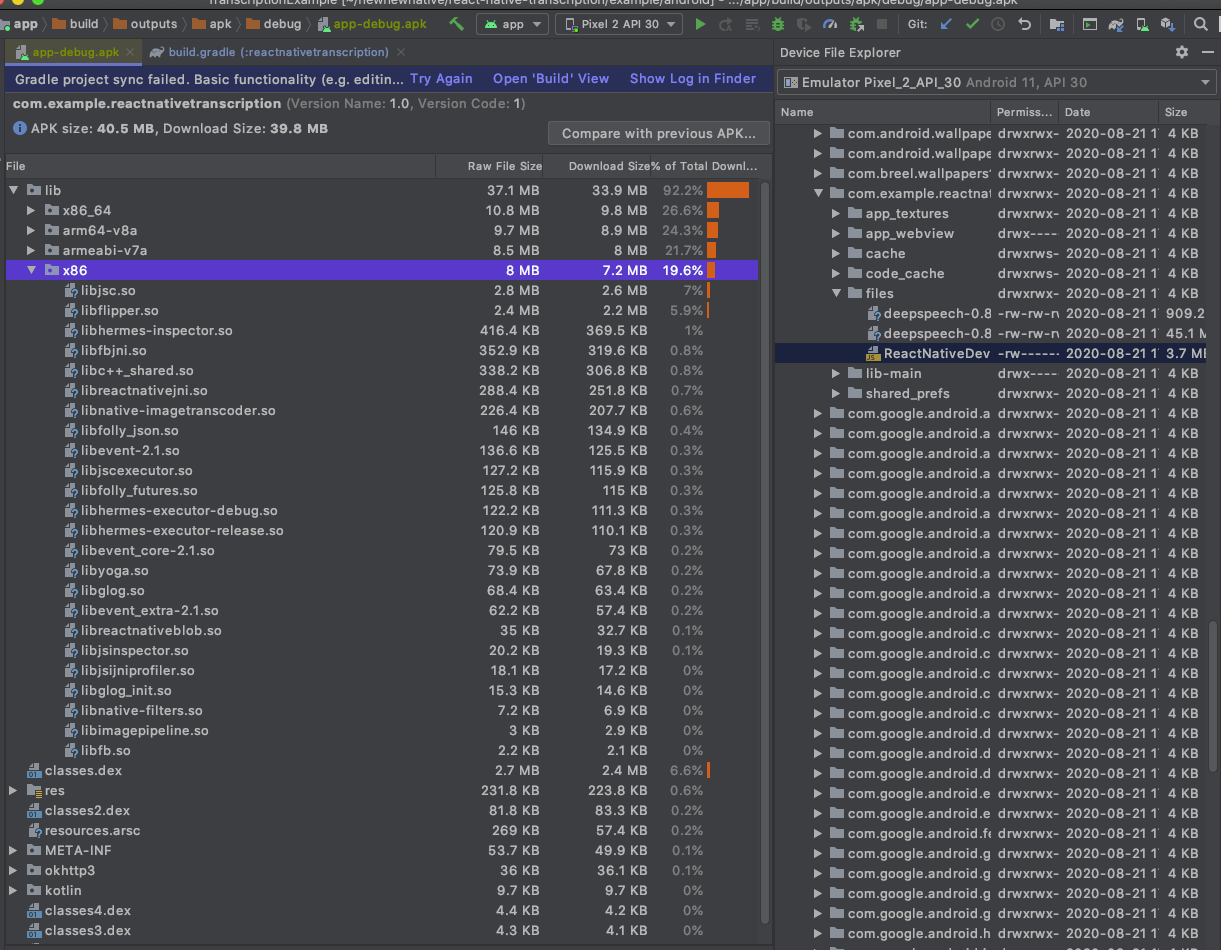Click Device File Explorer vertical scrollbar thumb
This screenshot has width=1221, height=950.
click(x=1215, y=695)
